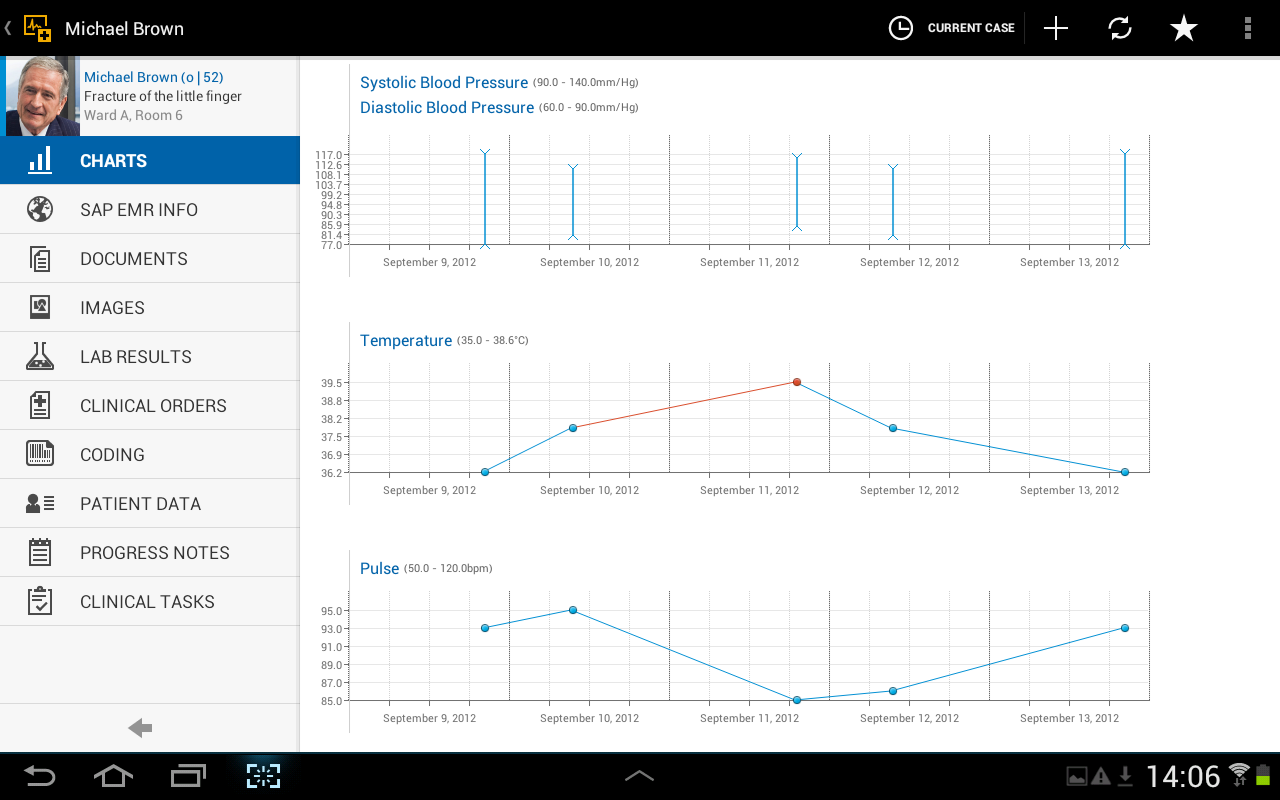The image size is (1280, 800).
Task: Go to LAB RESULTS section
Action: pyautogui.click(x=150, y=356)
